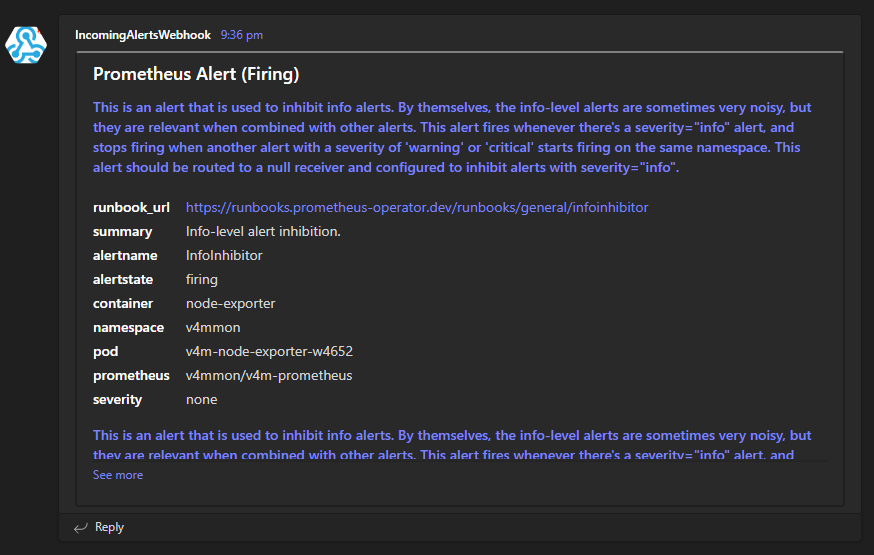The width and height of the screenshot is (874, 555).
Task: Click the firing alertstate value
Action: coord(202,279)
